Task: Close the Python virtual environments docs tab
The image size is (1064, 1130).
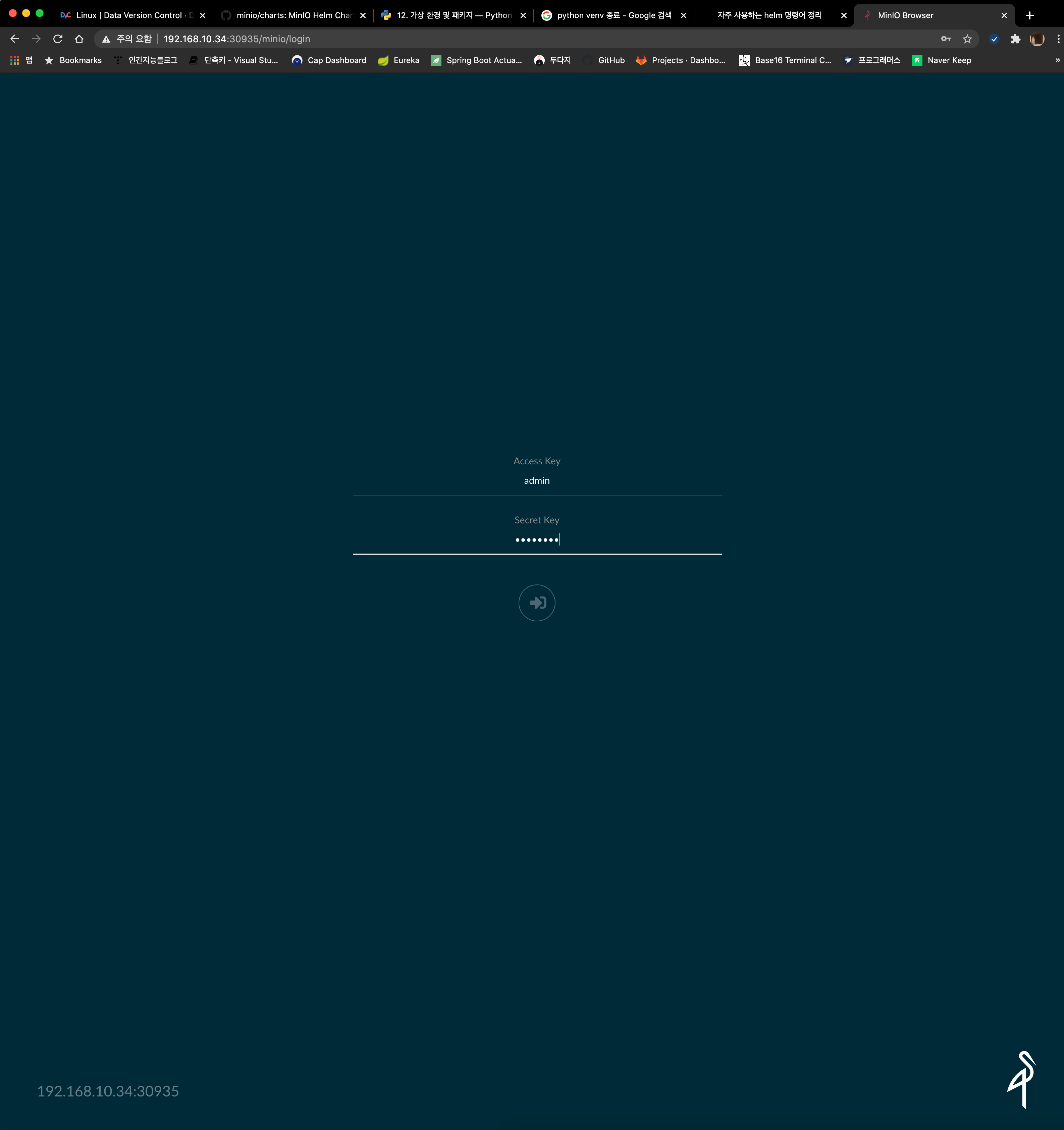Action: pyautogui.click(x=524, y=15)
